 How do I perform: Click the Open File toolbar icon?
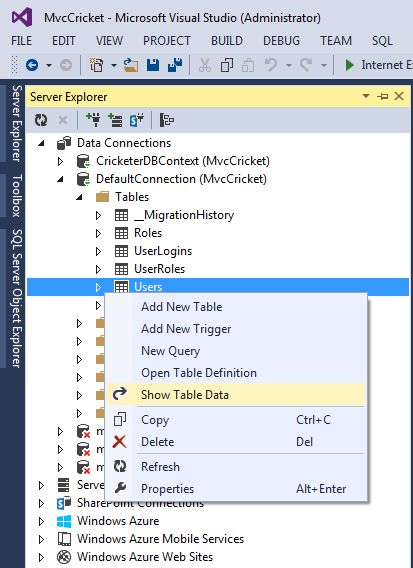point(131,65)
